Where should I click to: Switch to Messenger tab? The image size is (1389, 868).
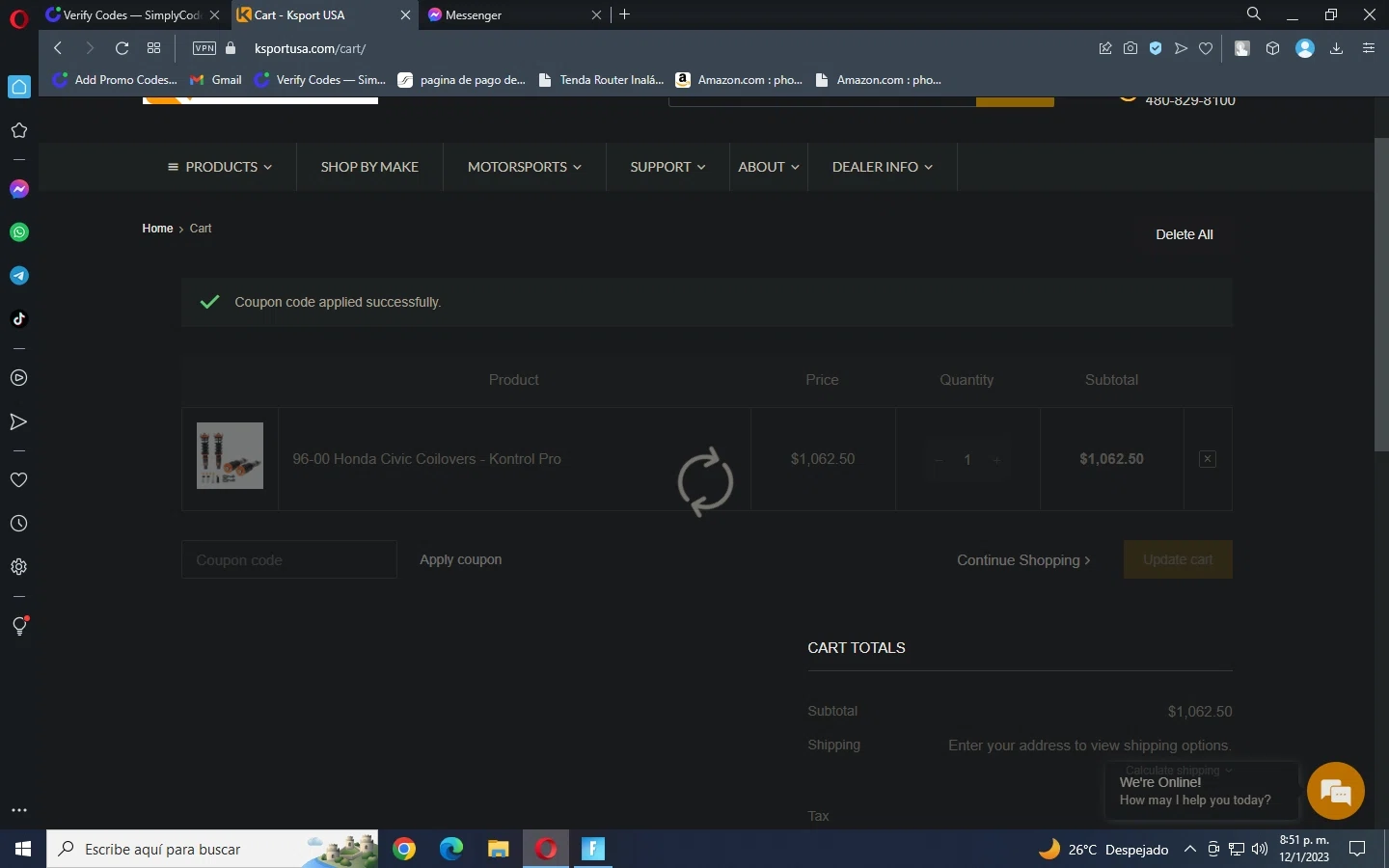[514, 14]
